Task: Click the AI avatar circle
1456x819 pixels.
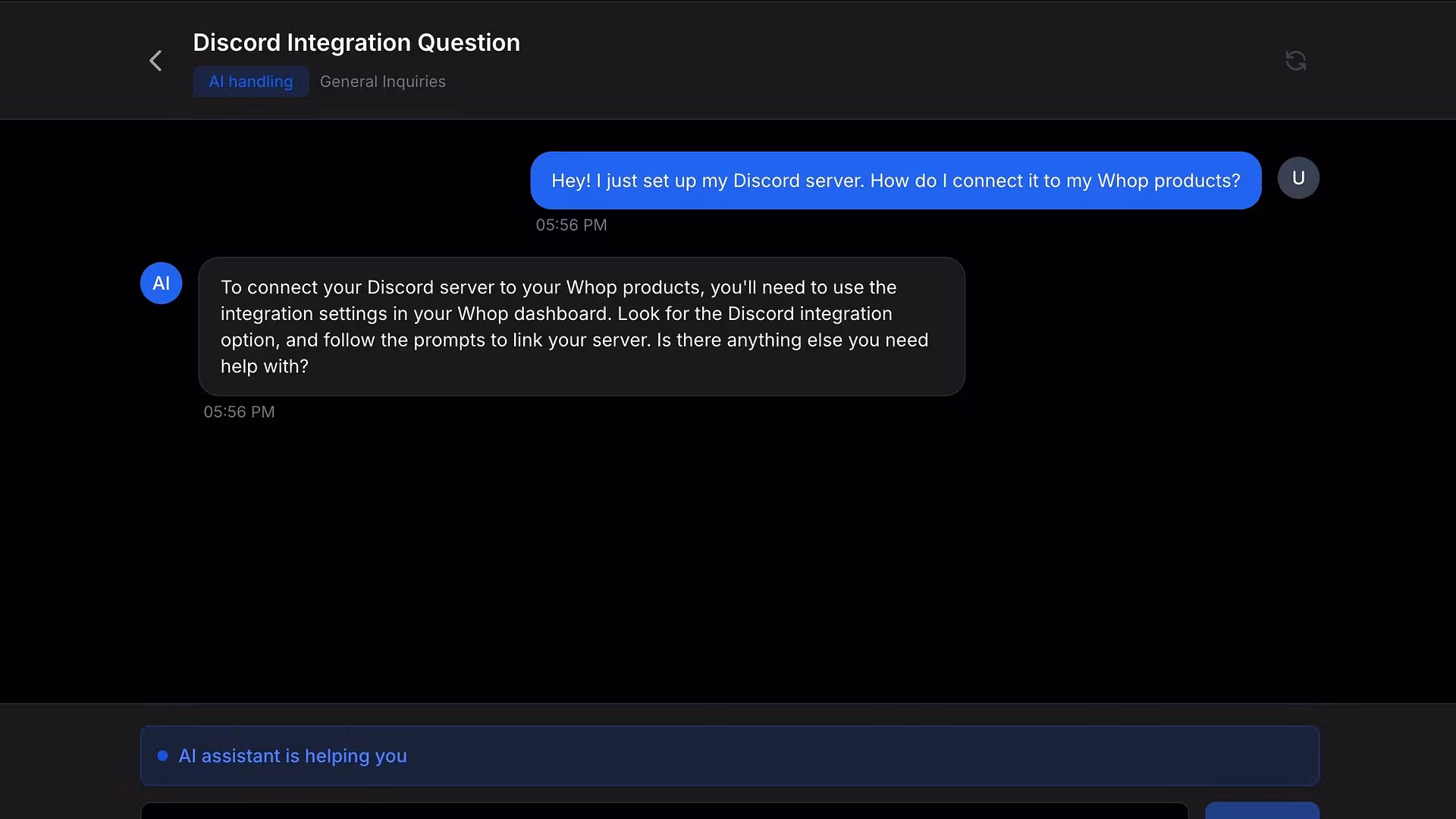Action: pyautogui.click(x=161, y=284)
